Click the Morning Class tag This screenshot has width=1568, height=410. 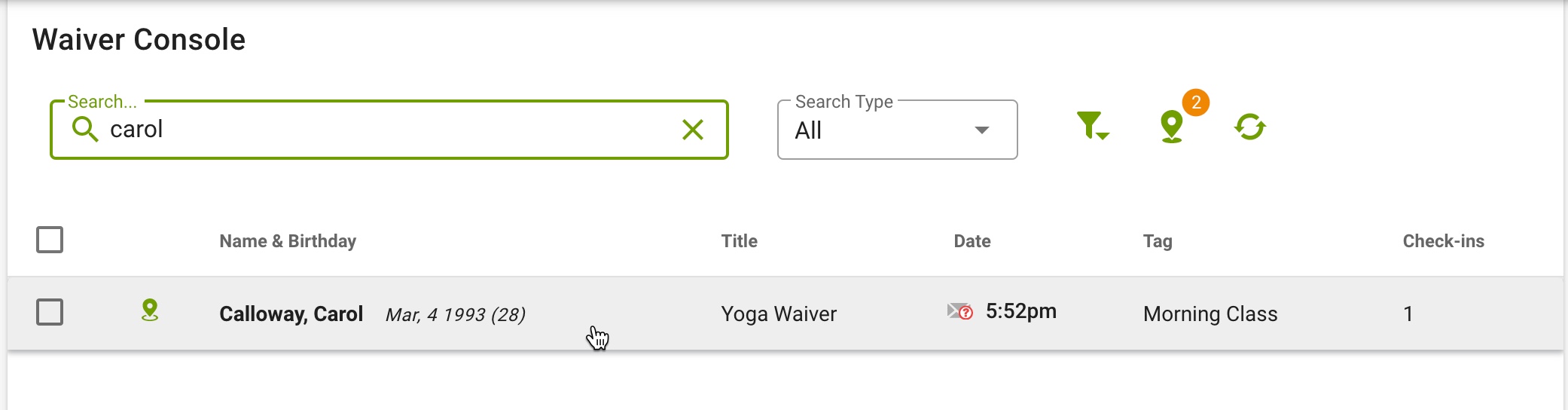[1210, 314]
